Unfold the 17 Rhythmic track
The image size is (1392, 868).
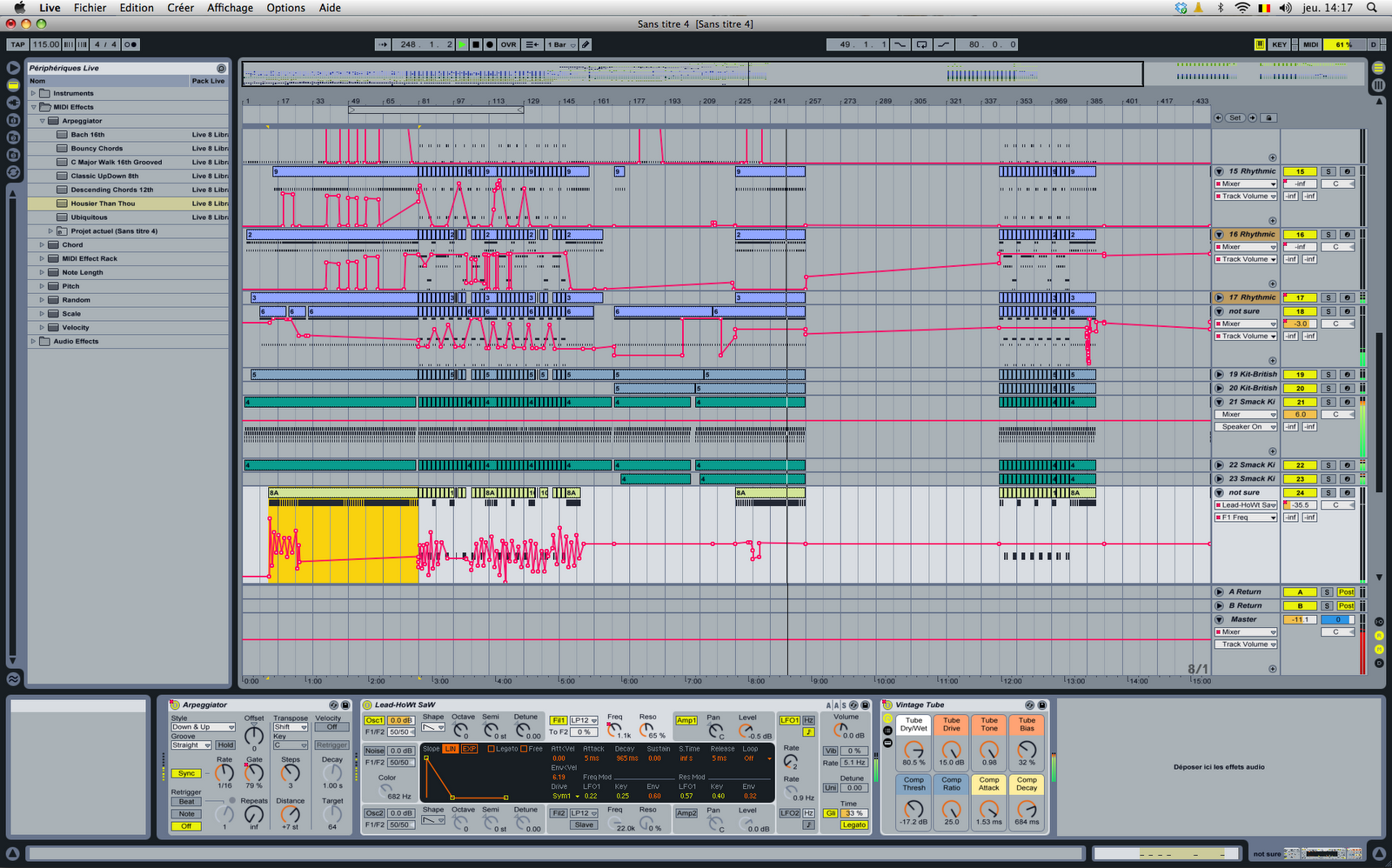pos(1220,297)
